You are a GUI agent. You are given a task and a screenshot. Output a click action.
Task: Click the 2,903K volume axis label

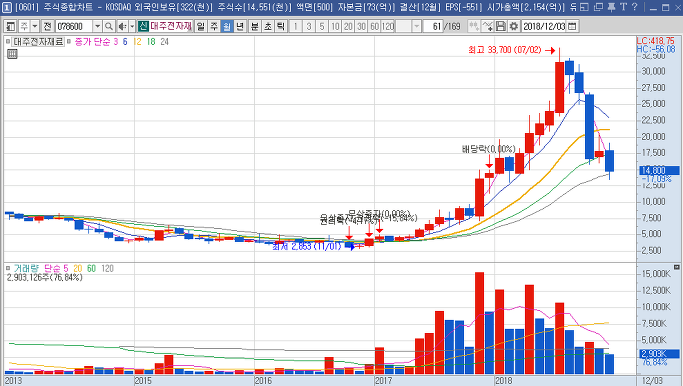(659, 354)
